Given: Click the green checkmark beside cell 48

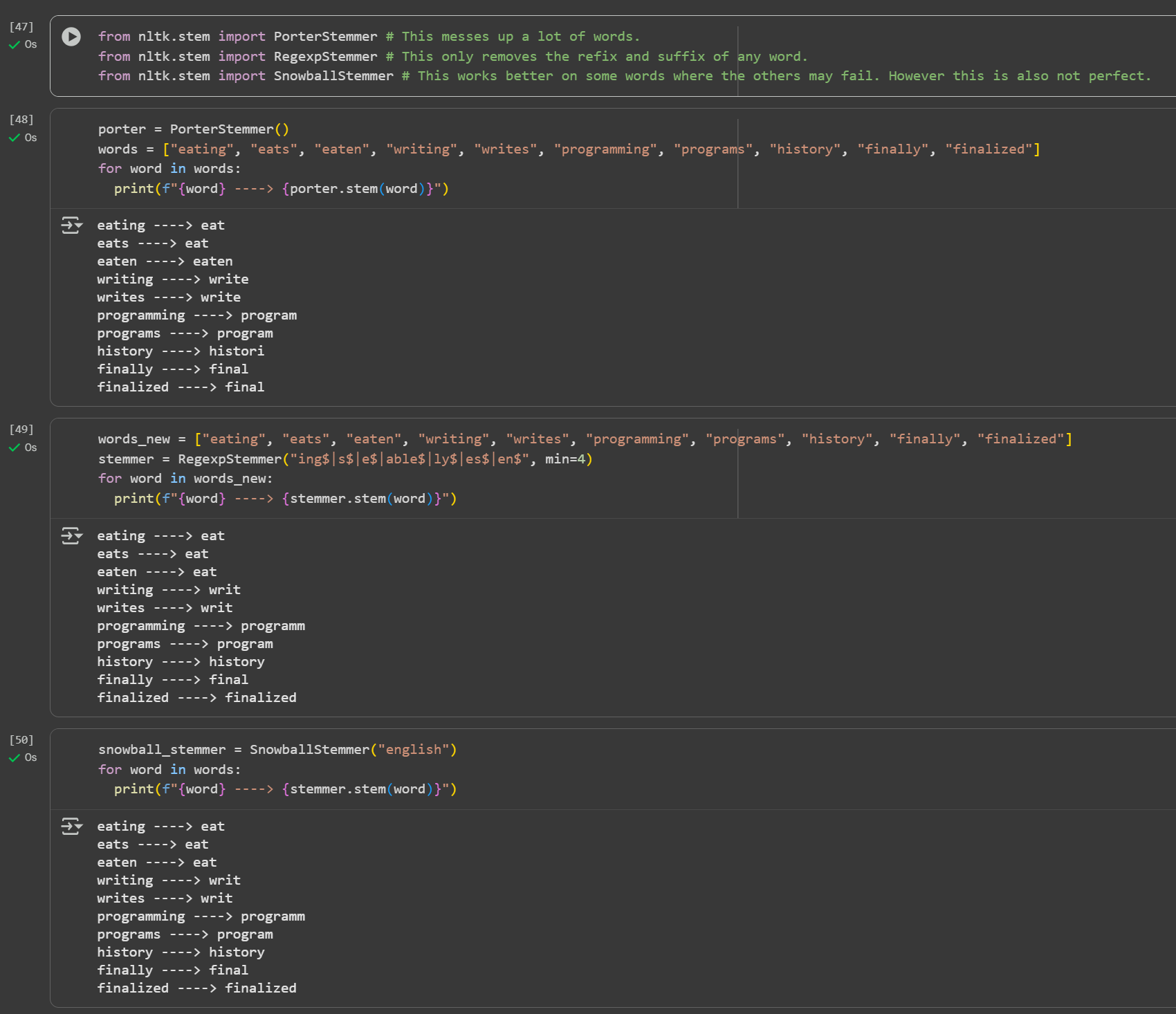Looking at the screenshot, I should (15, 138).
